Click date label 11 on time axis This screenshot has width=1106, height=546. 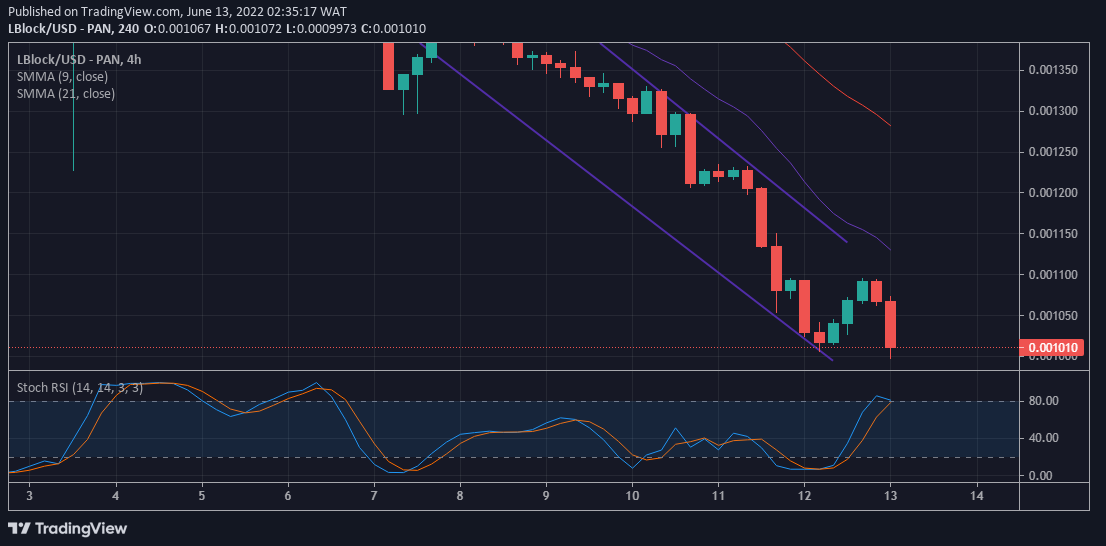[718, 495]
